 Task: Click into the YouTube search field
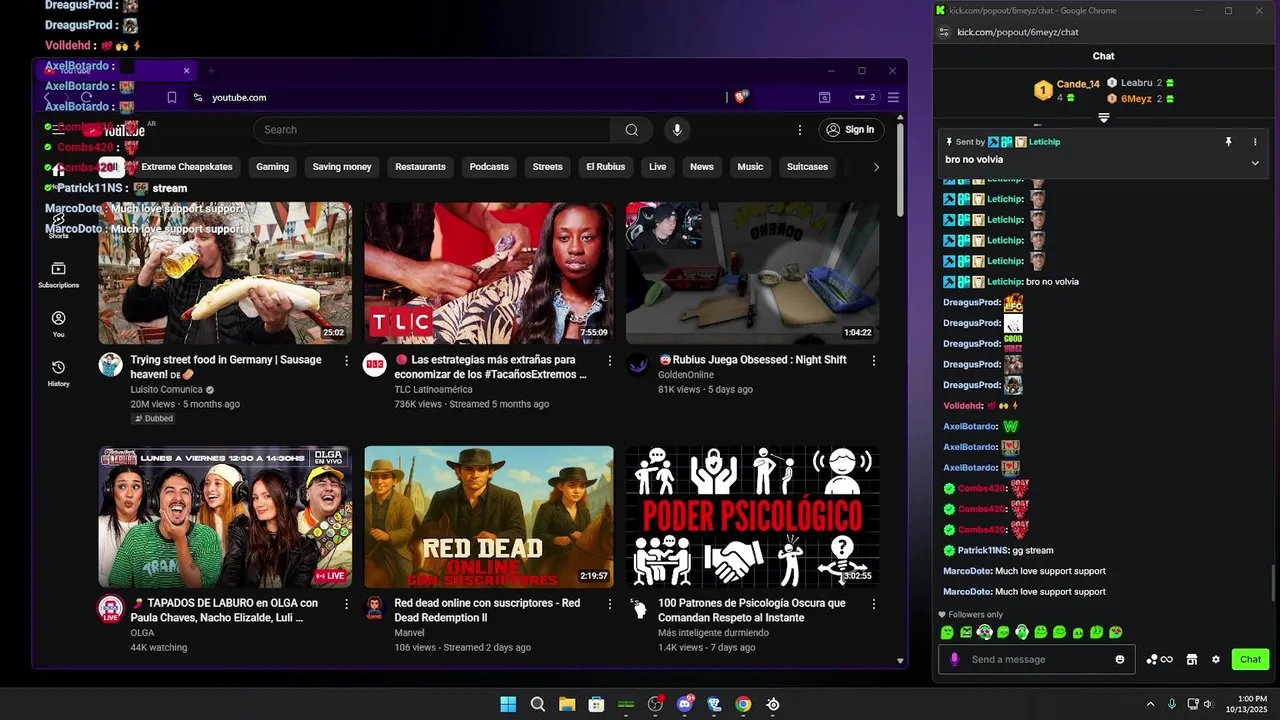coord(432,130)
